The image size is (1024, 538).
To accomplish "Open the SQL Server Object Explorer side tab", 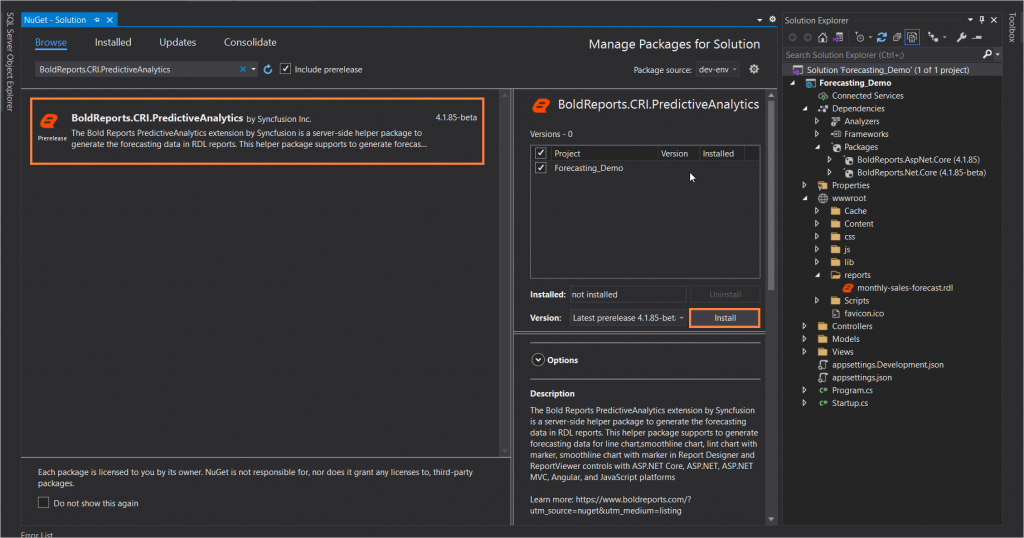I will point(10,62).
